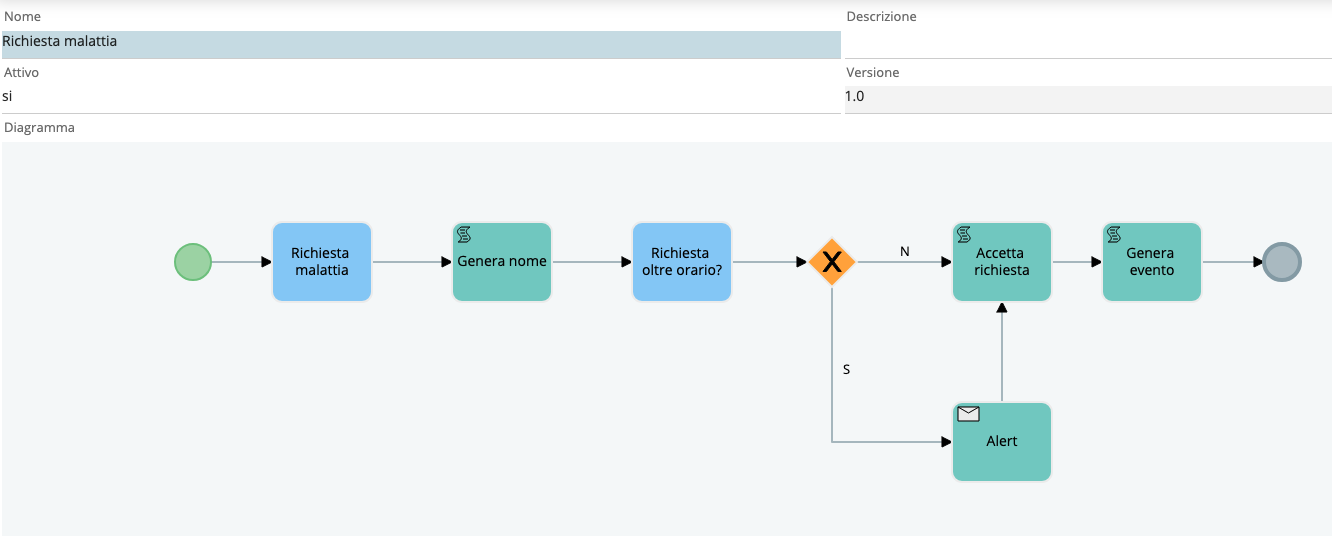Viewport: 1332px width, 536px height.
Task: Select the Alert message task node
Action: 1002,442
